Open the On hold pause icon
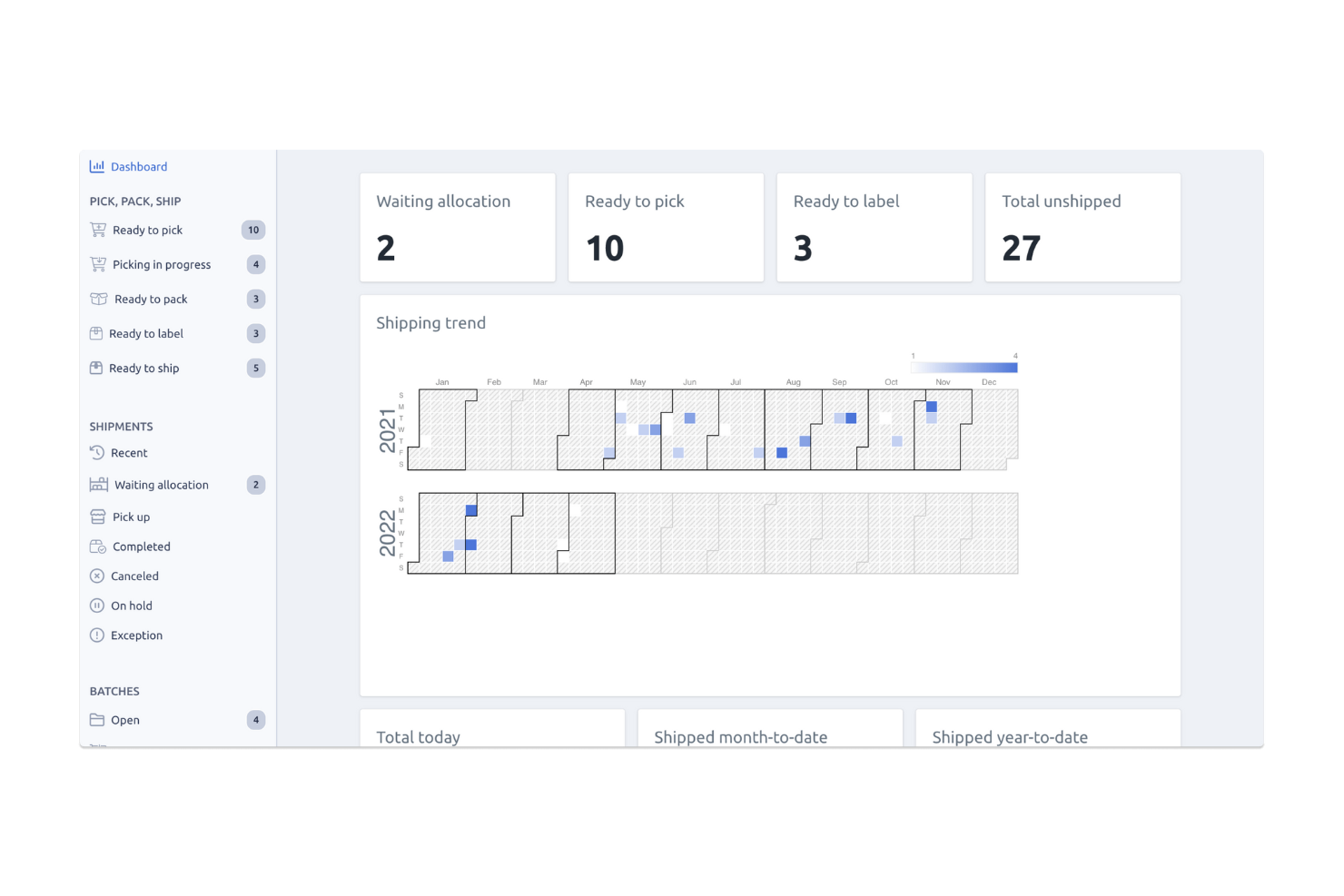The height and width of the screenshot is (896, 1344). pos(97,606)
